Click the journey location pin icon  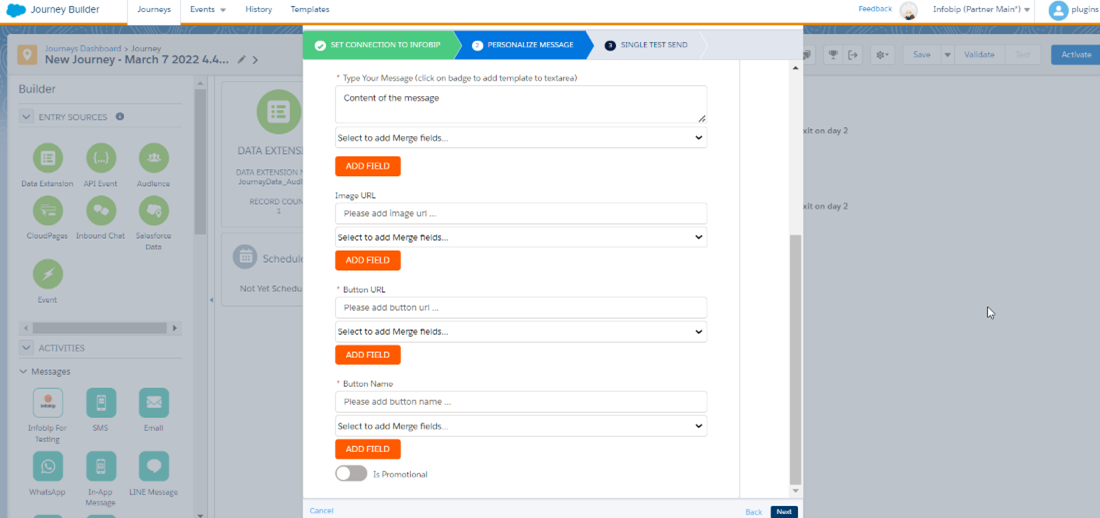(x=28, y=55)
